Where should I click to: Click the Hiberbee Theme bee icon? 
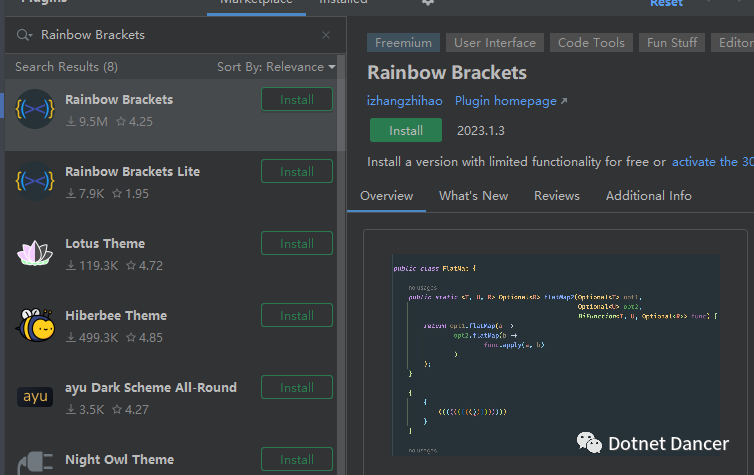pos(35,325)
